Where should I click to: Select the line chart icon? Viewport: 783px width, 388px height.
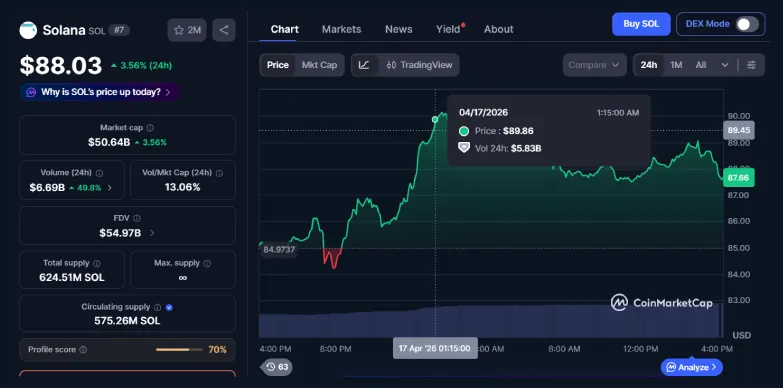point(364,65)
